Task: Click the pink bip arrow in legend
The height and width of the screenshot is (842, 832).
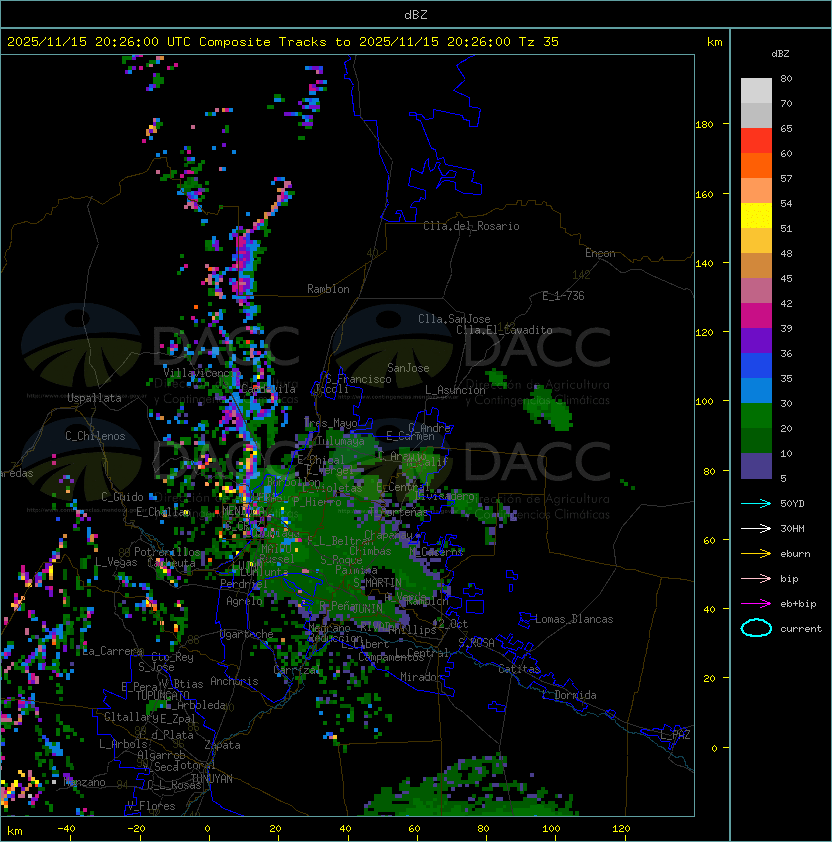Action: pyautogui.click(x=756, y=579)
